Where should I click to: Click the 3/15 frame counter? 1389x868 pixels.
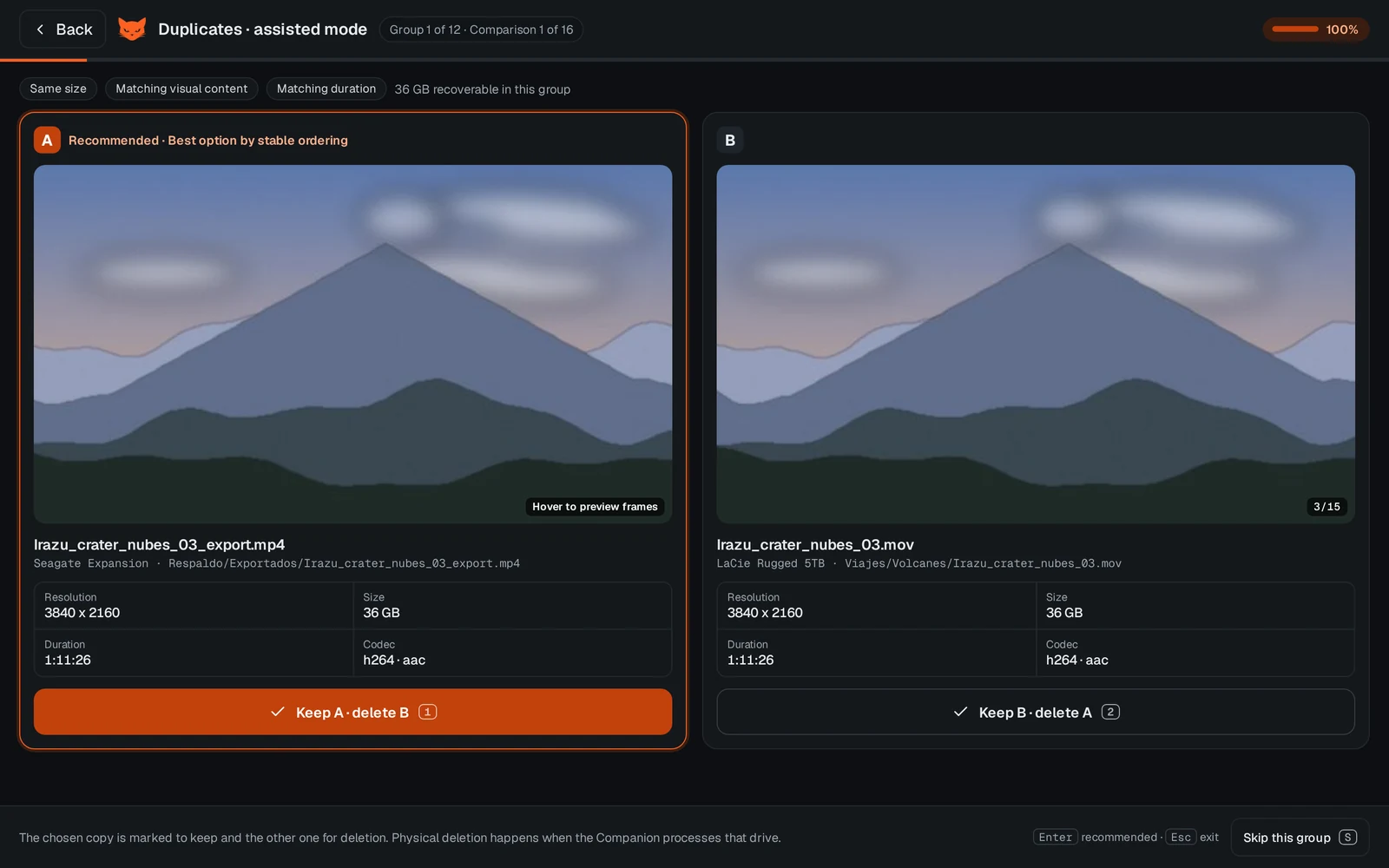1326,507
